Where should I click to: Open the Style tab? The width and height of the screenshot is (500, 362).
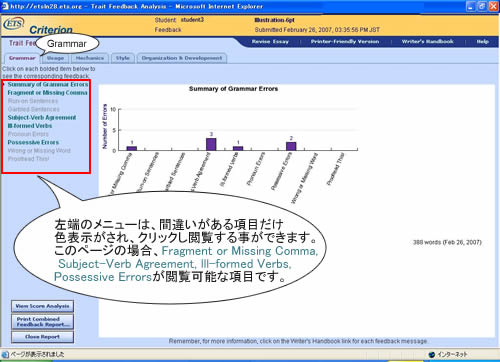coord(123,58)
